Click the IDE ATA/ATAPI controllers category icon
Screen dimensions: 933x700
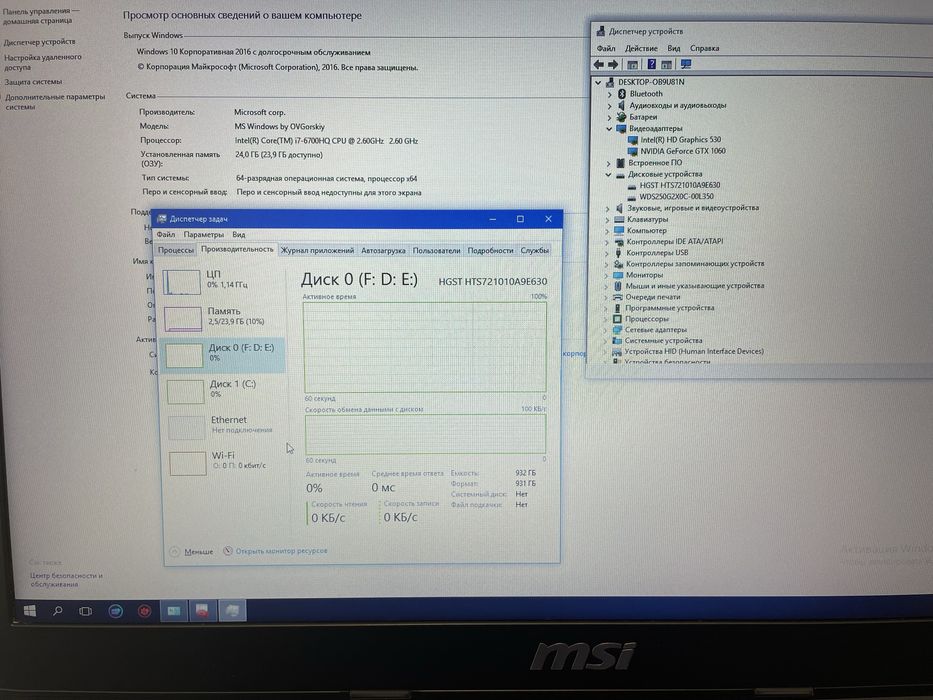619,242
